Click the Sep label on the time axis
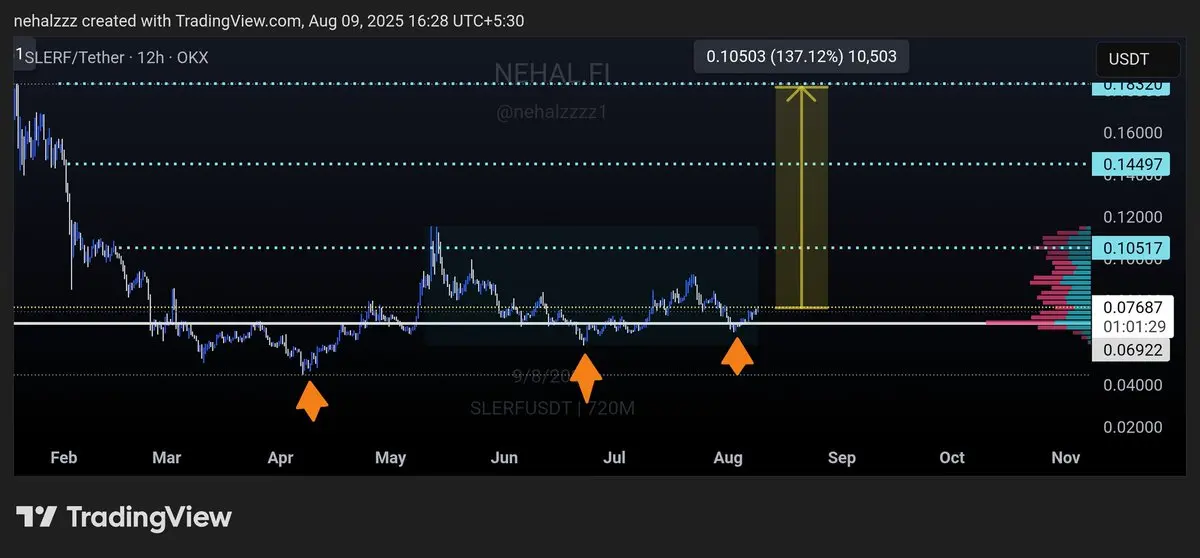Screen dimensions: 1200x558 point(842,458)
